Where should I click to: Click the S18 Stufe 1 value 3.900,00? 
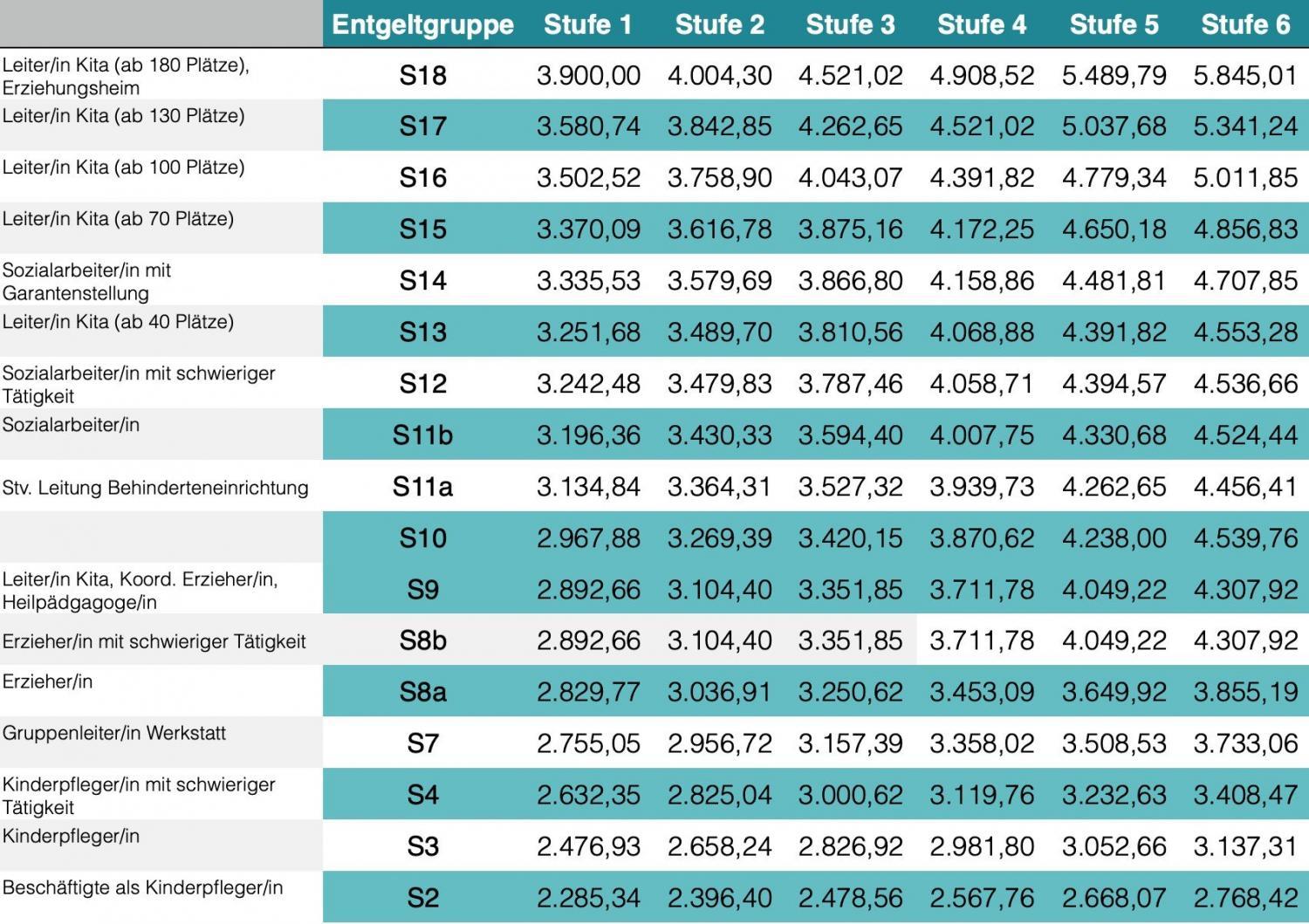[588, 76]
